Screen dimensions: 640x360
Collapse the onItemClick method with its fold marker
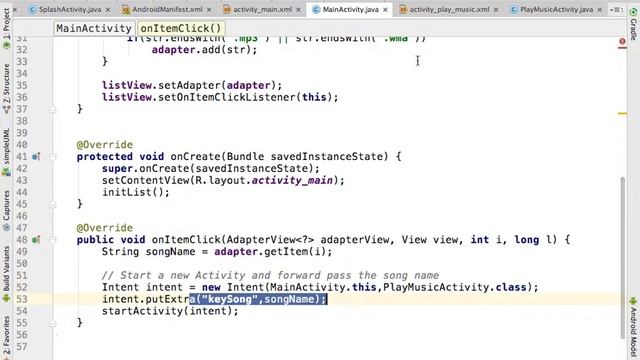click(x=53, y=240)
